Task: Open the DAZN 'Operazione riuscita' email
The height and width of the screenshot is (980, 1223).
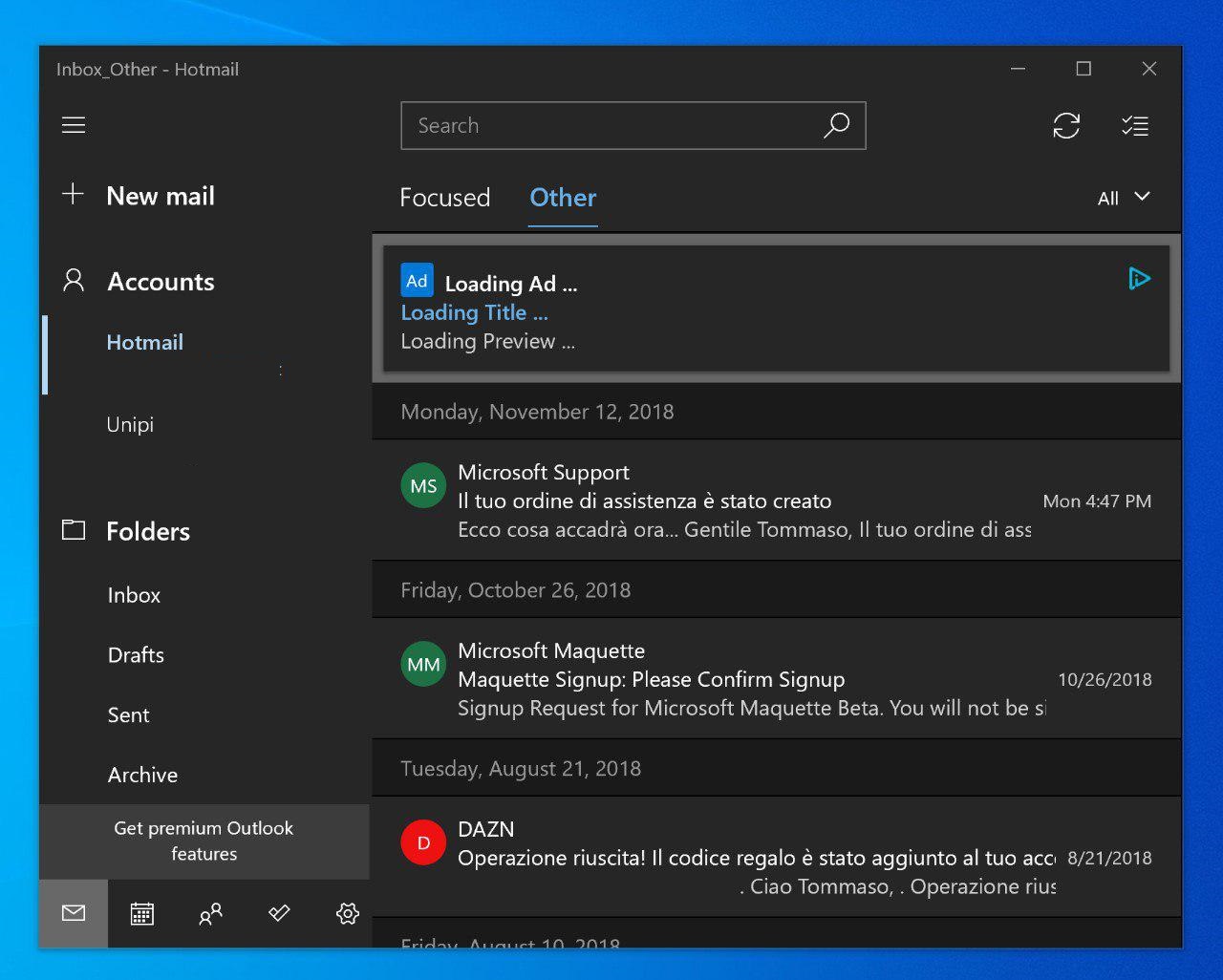Action: click(776, 858)
